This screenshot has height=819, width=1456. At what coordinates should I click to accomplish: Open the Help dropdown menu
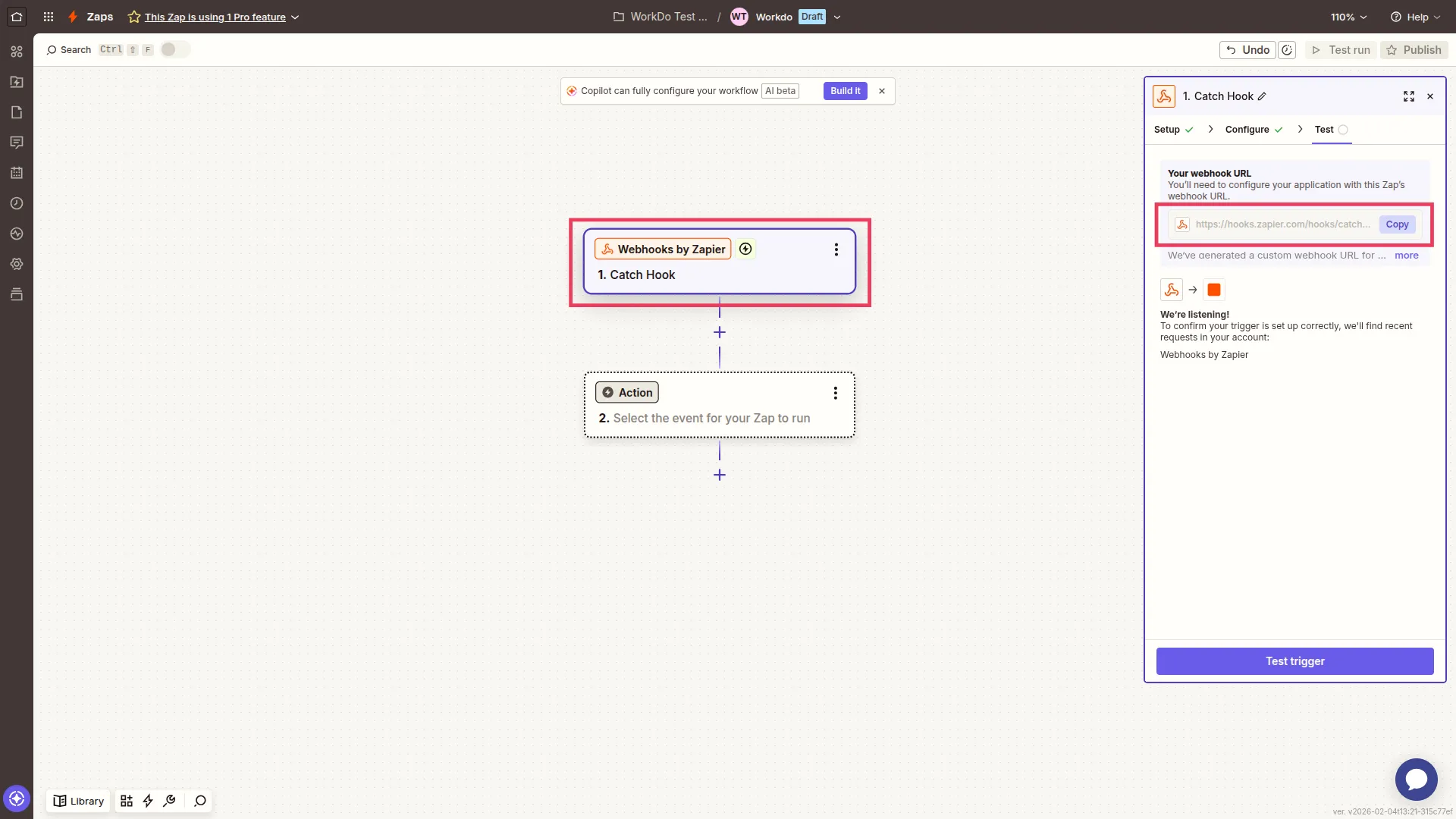pos(1414,16)
